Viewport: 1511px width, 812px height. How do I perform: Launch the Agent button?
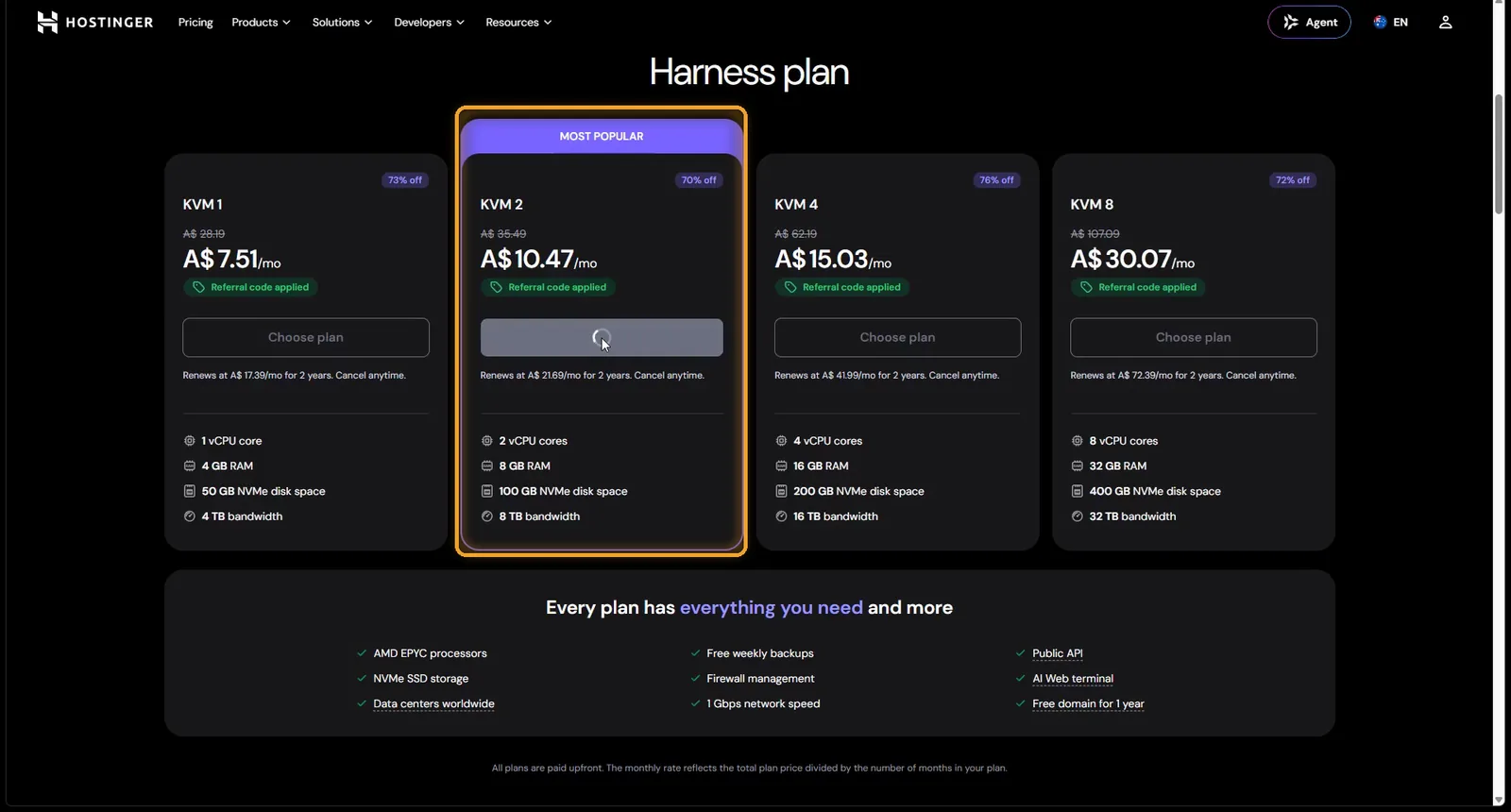pos(1309,22)
